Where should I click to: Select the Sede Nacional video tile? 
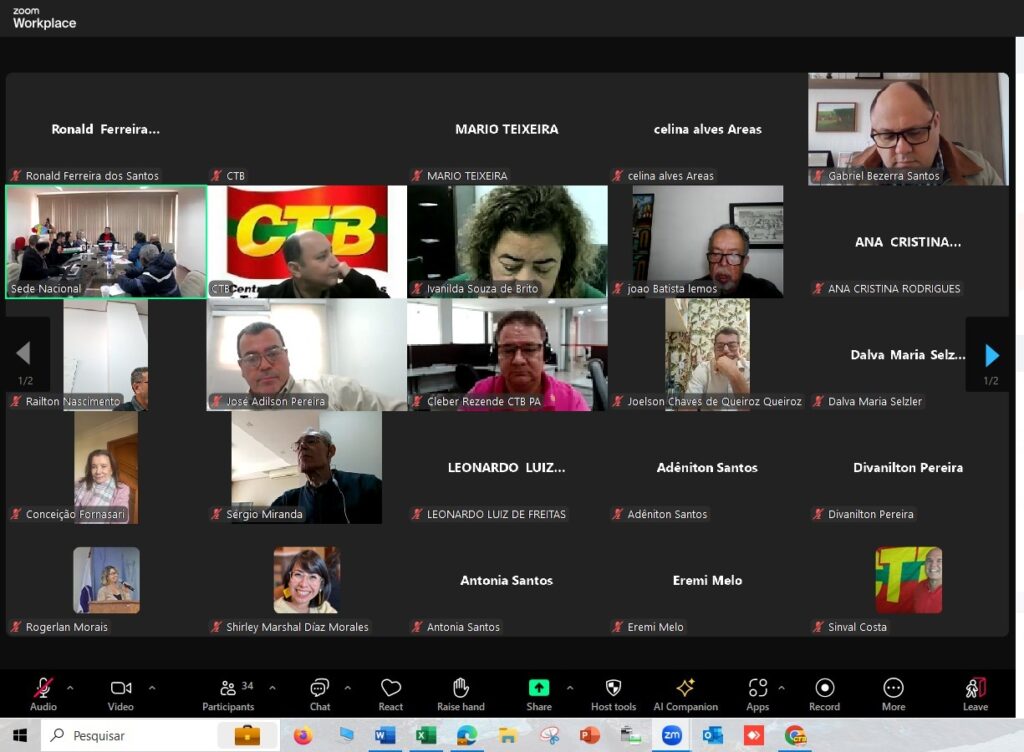tap(106, 242)
